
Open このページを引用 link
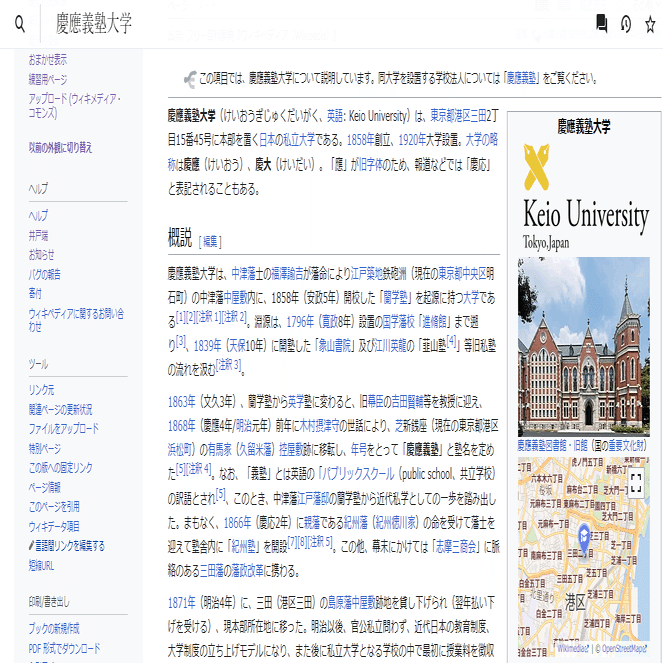(x=54, y=507)
